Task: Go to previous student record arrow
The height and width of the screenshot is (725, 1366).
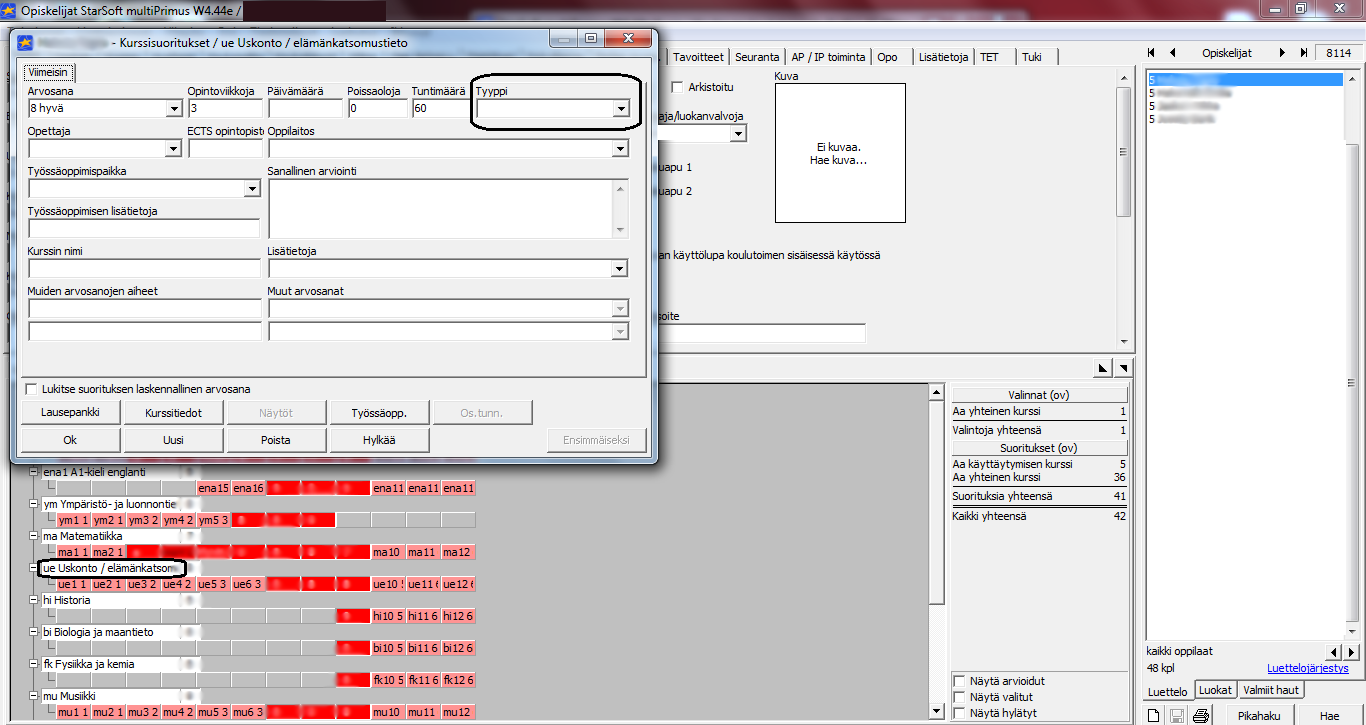Action: 1172,53
